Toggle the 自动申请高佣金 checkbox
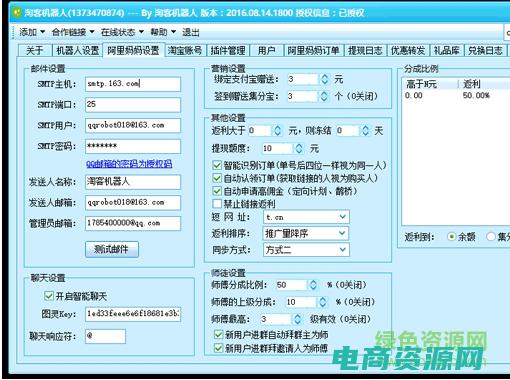This screenshot has width=510, height=380. 217,191
